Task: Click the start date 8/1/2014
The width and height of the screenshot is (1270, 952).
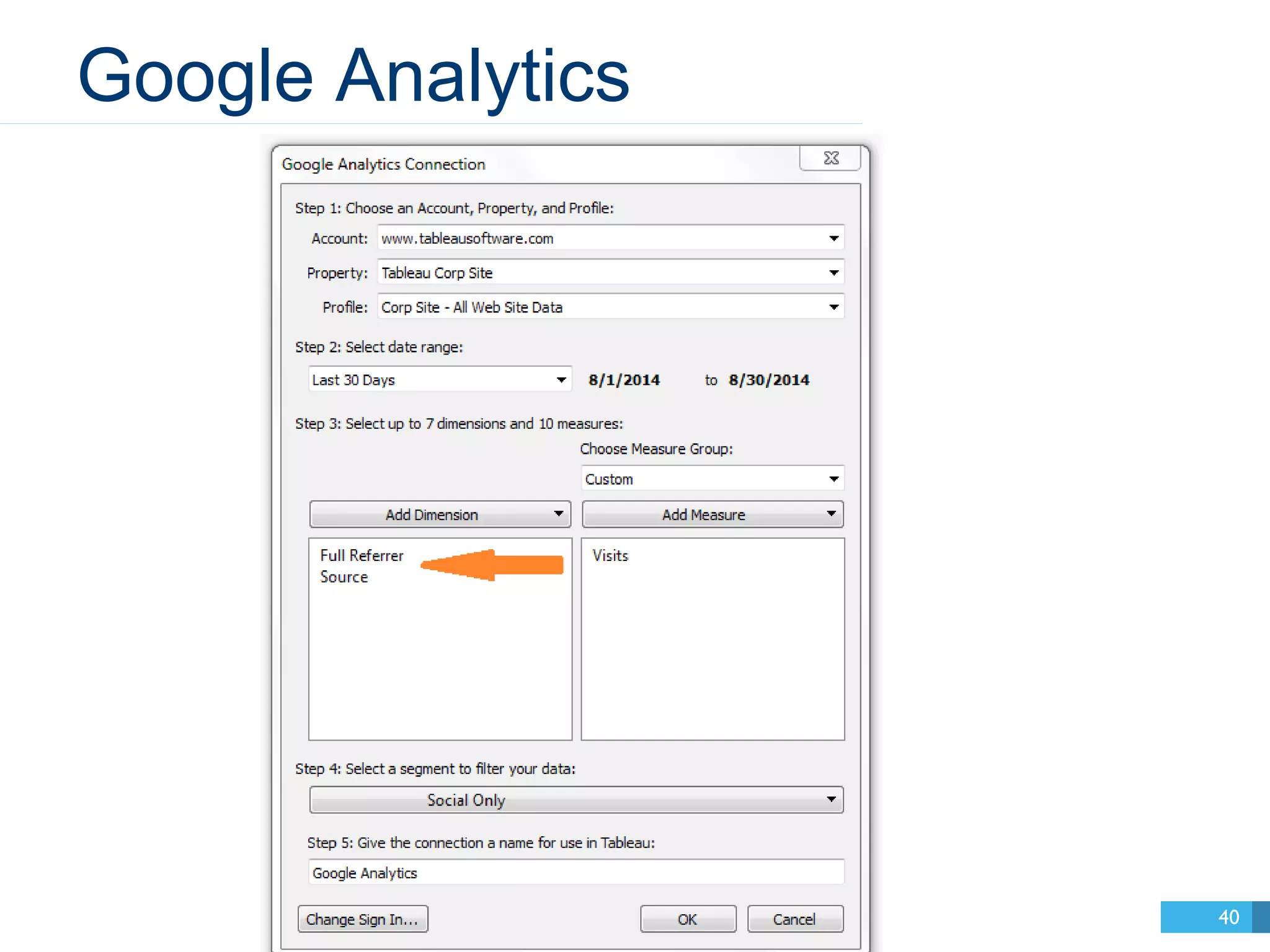Action: [x=624, y=380]
